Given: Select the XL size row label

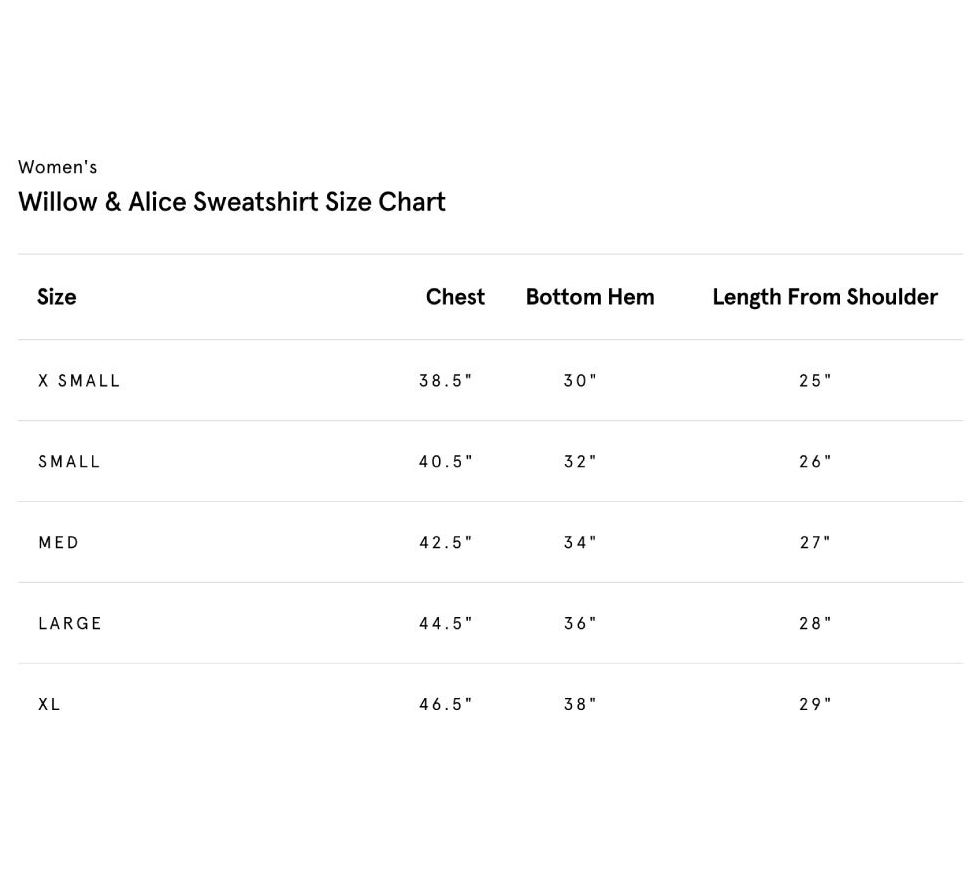Looking at the screenshot, I should coord(50,705).
